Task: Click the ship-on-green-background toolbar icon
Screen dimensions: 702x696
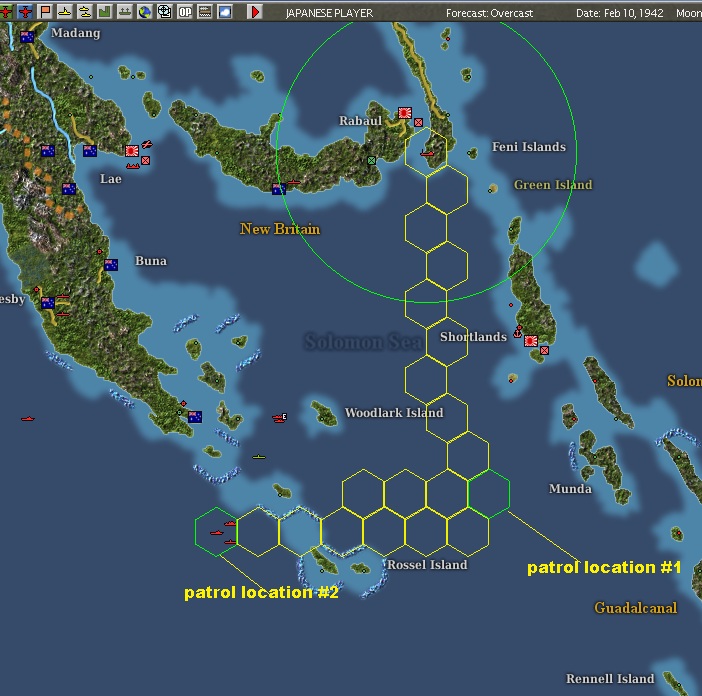Action: tap(124, 12)
